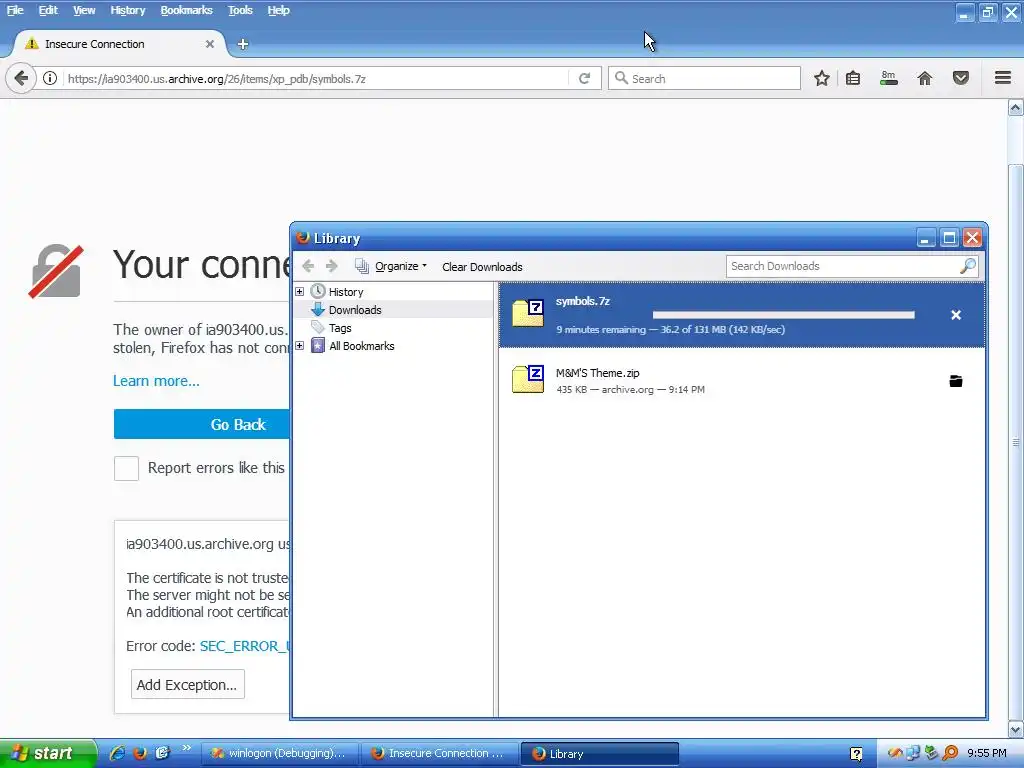This screenshot has height=768, width=1024.
Task: Switch to winlogon (Debugging) taskbar item
Action: (x=280, y=754)
